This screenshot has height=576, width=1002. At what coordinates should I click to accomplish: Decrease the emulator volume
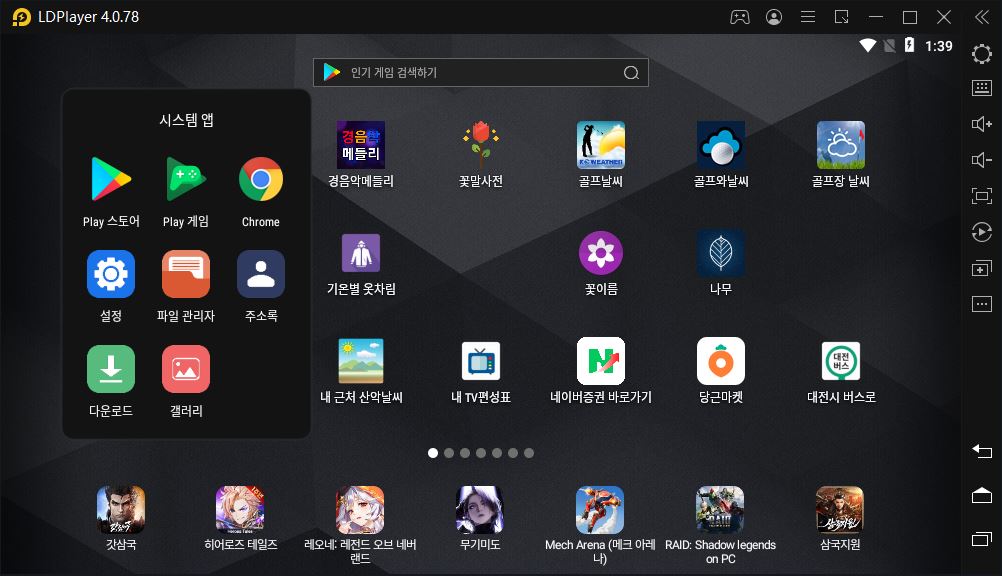981,157
